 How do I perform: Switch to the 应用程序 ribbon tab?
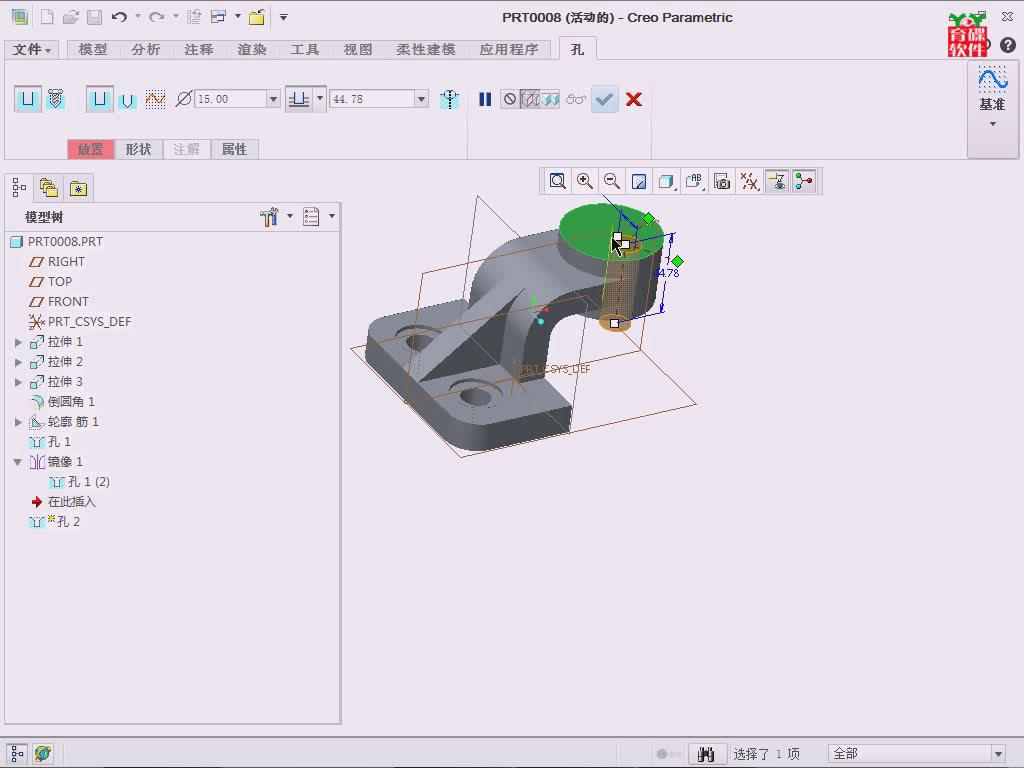tap(509, 50)
